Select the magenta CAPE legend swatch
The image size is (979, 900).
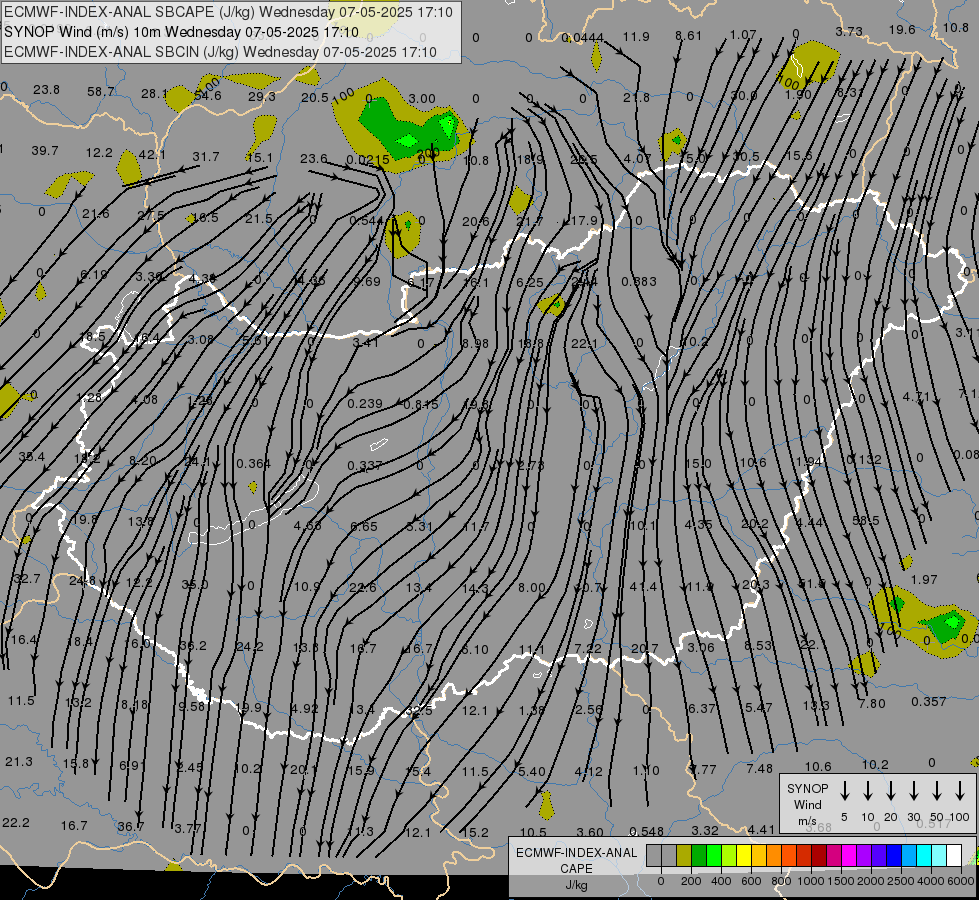(x=849, y=856)
